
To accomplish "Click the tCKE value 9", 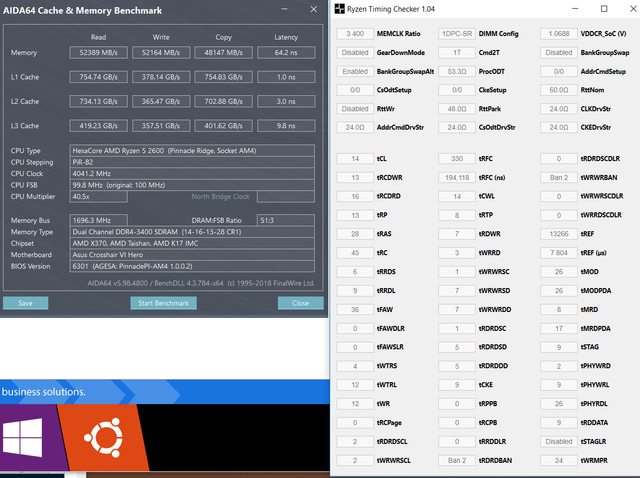I will [457, 385].
